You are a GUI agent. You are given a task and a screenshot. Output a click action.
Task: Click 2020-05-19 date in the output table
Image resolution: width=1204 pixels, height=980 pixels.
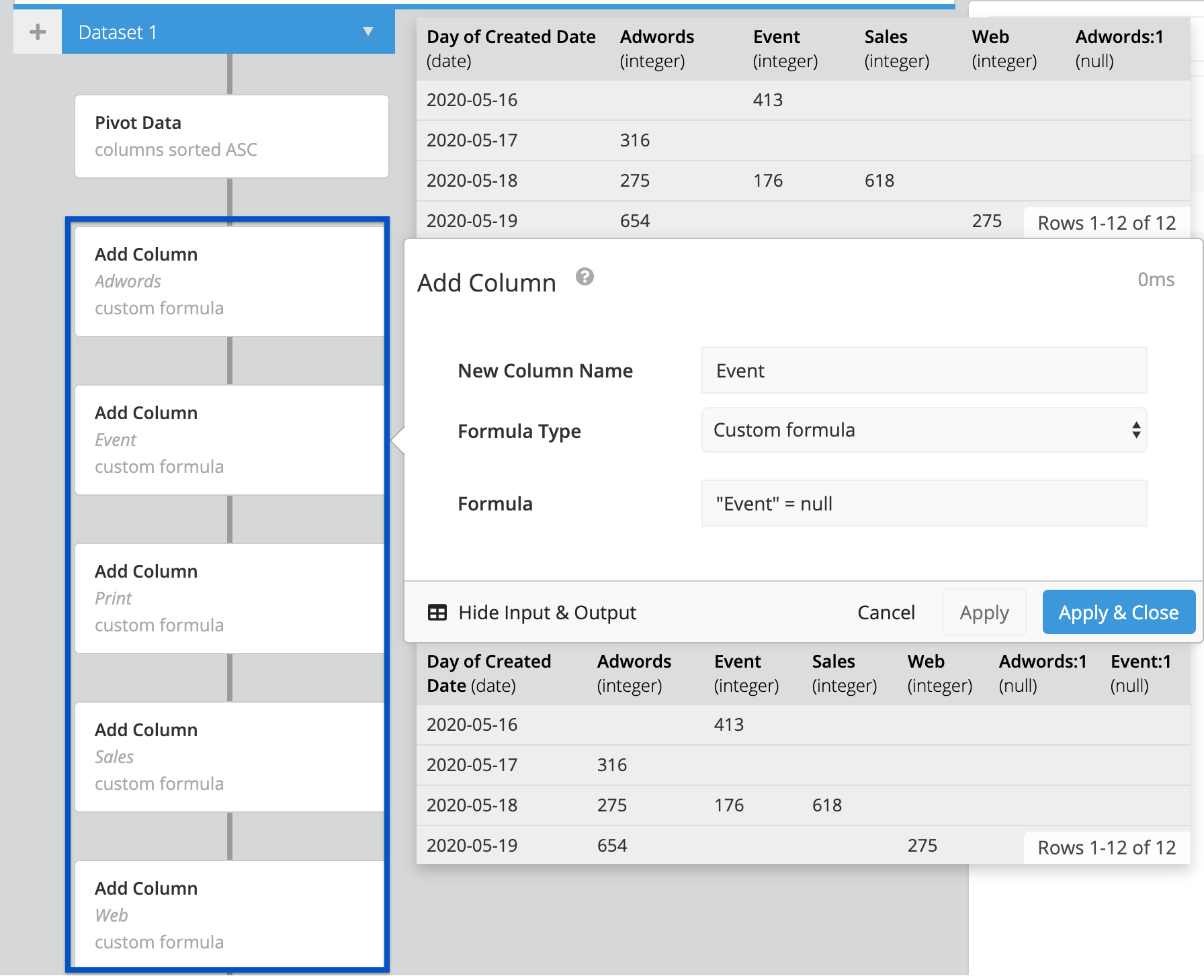(x=472, y=846)
